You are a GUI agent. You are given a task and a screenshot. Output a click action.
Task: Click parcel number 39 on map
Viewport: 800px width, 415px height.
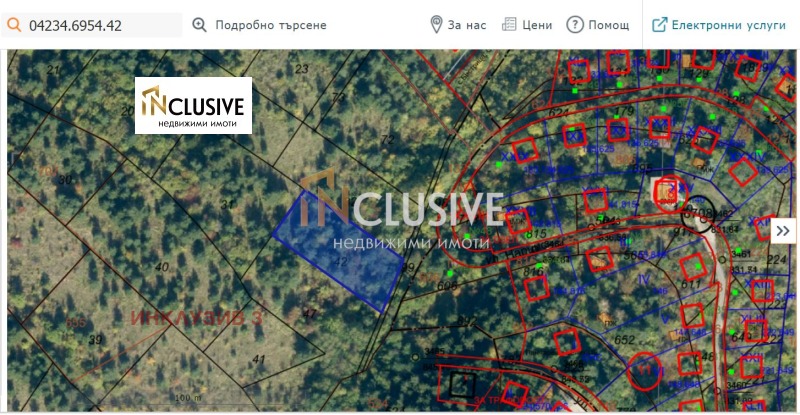click(x=95, y=339)
